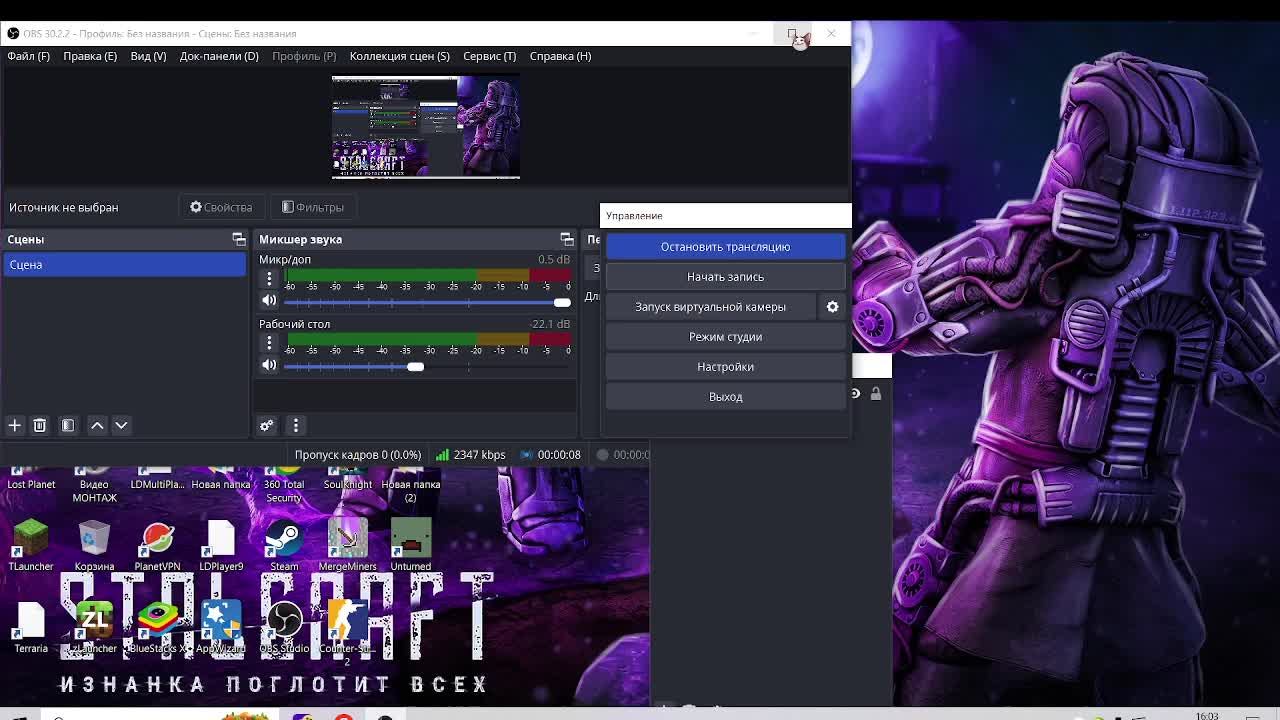The image size is (1280, 720).
Task: Click the Управление panel title bar
Action: [x=725, y=215]
